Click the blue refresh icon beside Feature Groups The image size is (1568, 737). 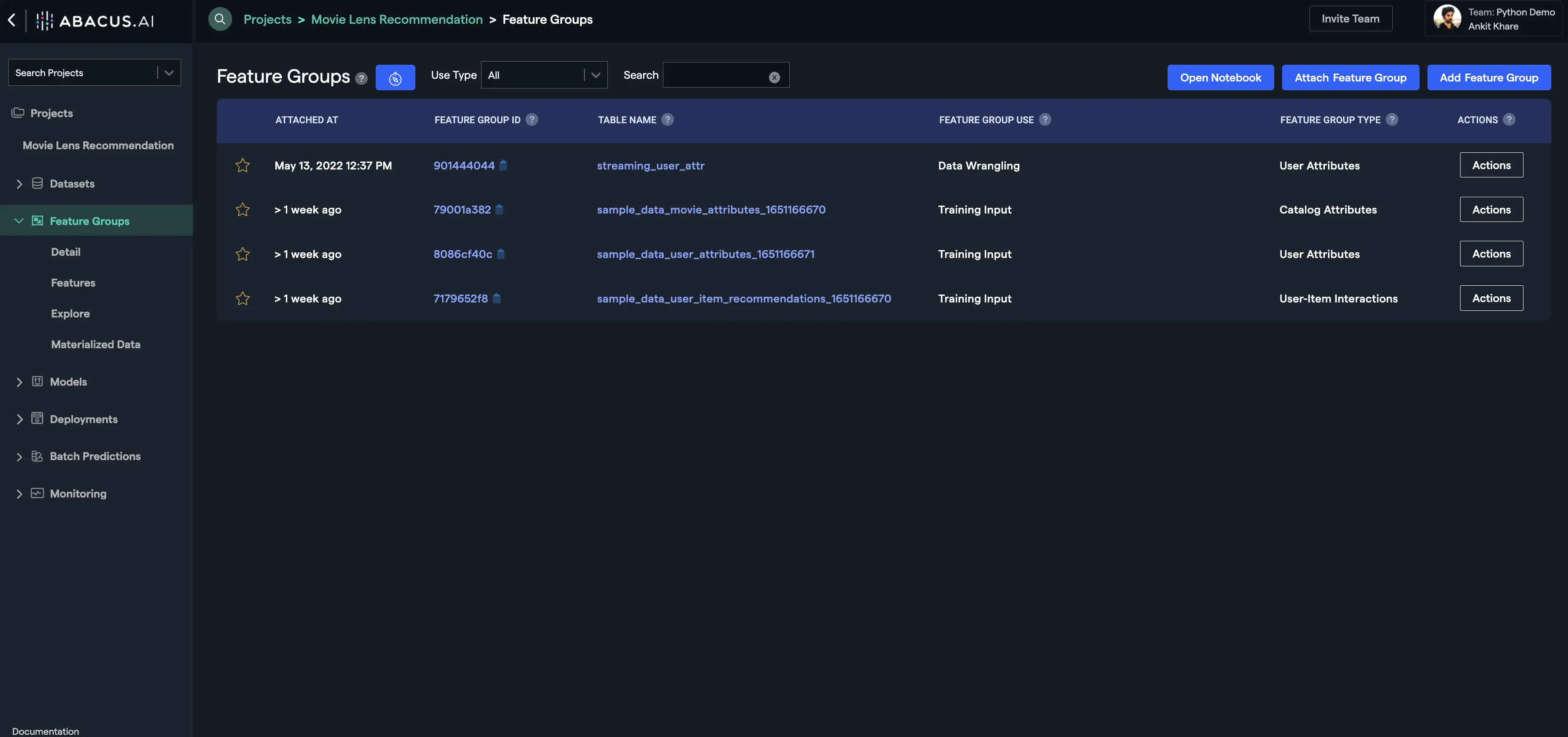395,78
